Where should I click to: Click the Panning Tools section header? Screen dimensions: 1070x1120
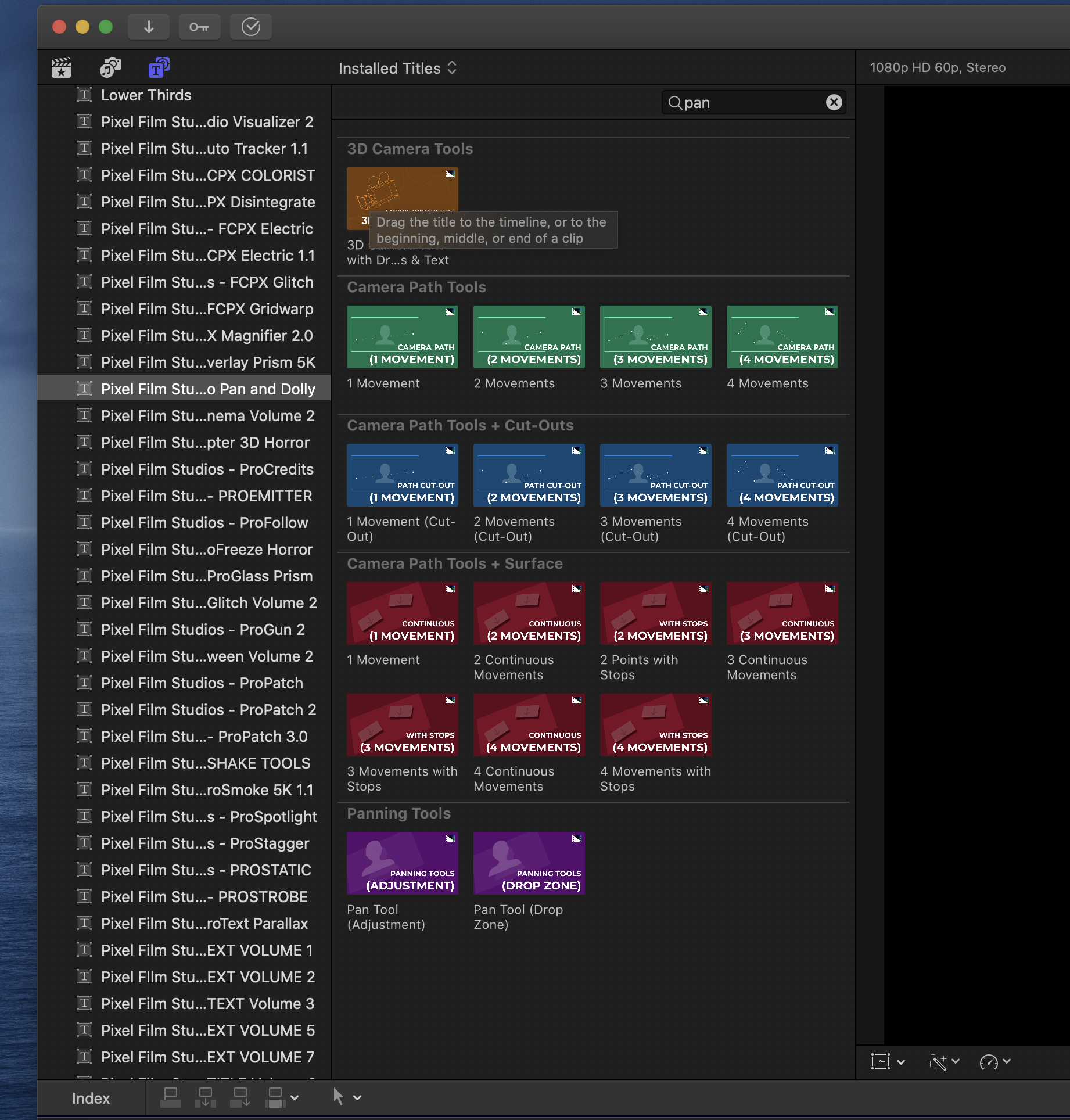[x=398, y=813]
